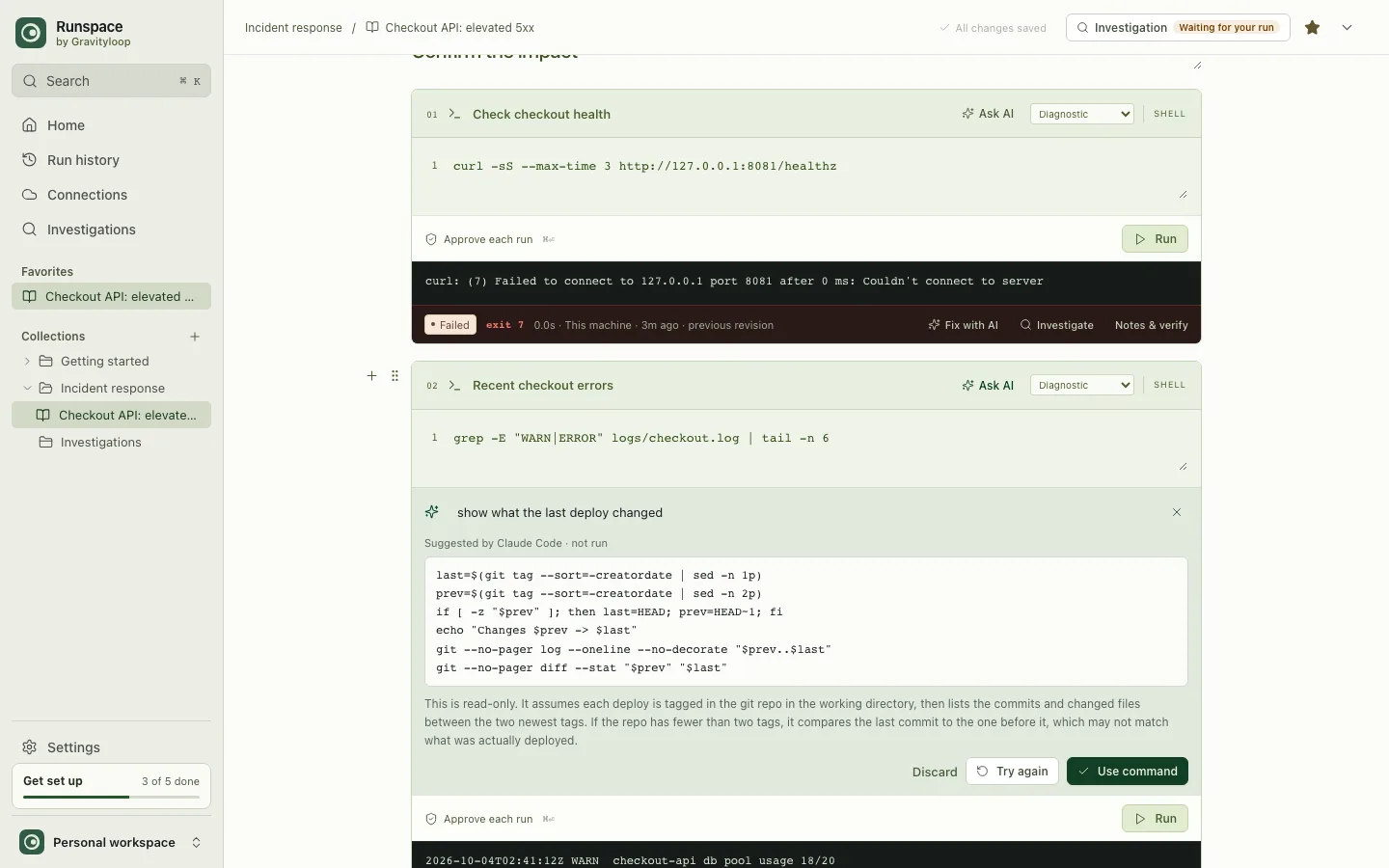Open Home in the sidebar
This screenshot has height=868, width=1389.
(111, 125)
